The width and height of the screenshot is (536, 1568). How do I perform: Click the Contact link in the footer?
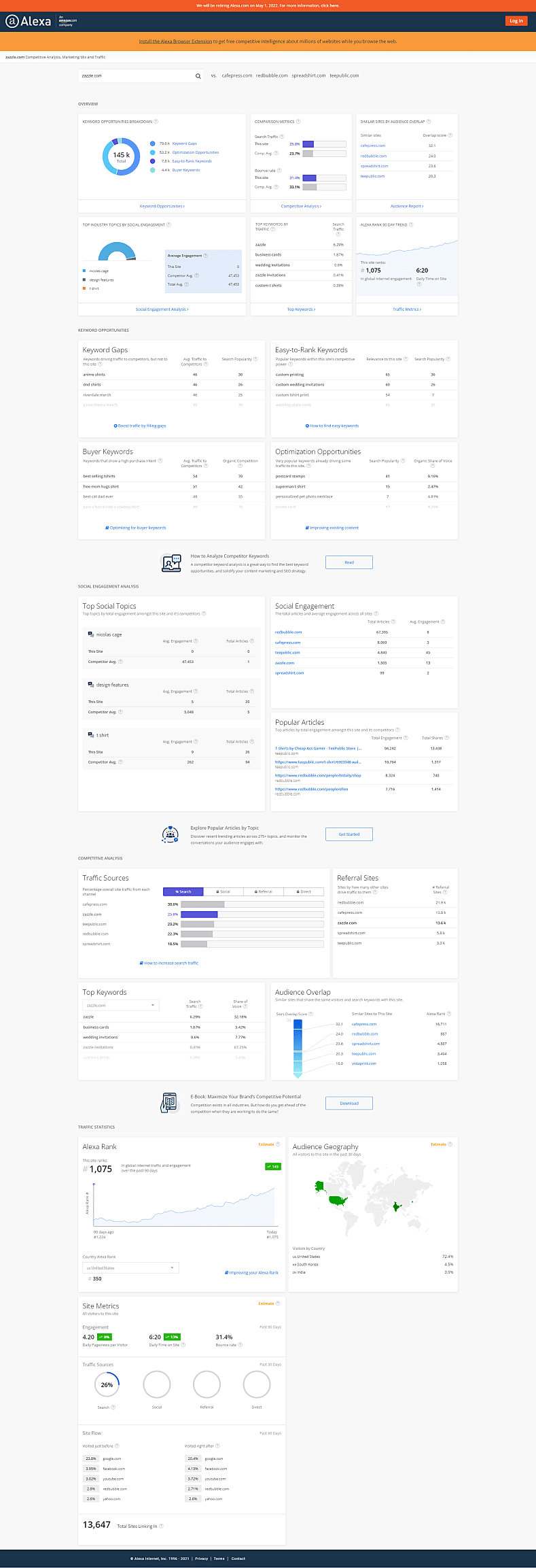[x=238, y=1558]
